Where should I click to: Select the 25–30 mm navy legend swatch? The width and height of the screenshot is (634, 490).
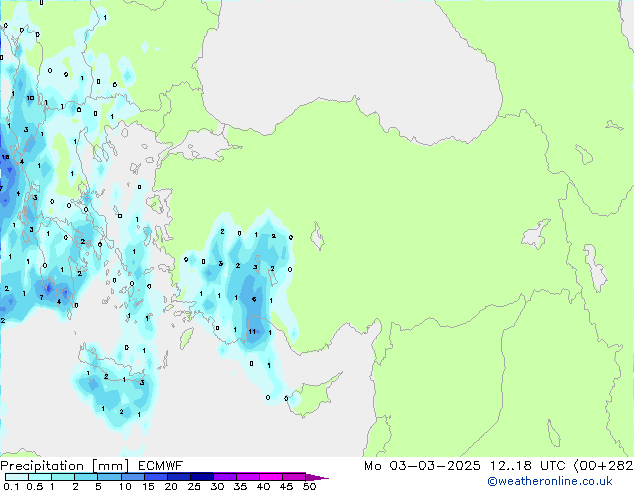coord(202,477)
